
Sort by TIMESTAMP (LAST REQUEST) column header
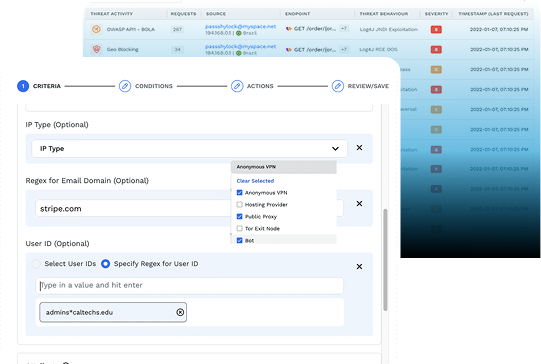pos(493,14)
